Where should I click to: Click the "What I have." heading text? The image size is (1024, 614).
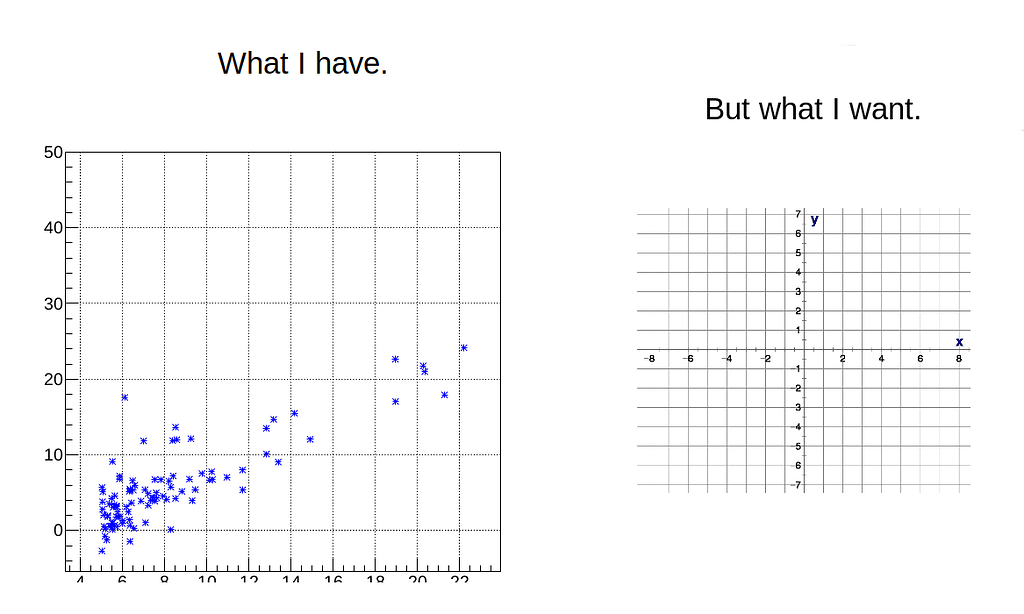click(x=302, y=63)
